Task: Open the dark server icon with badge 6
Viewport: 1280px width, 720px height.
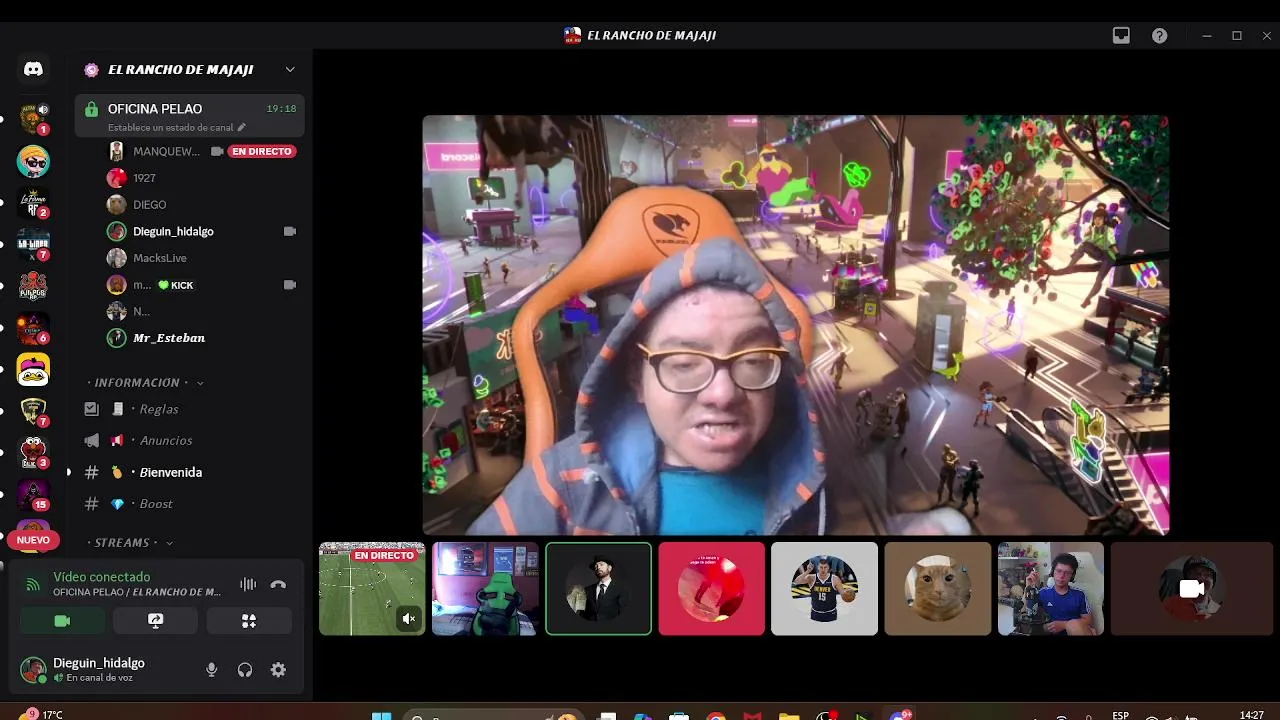Action: 33,328
